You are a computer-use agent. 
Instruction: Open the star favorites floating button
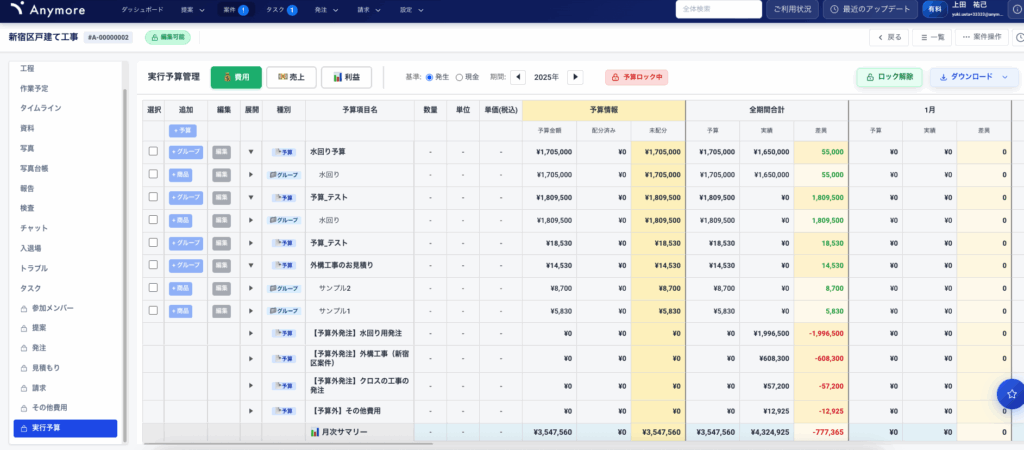point(1012,394)
